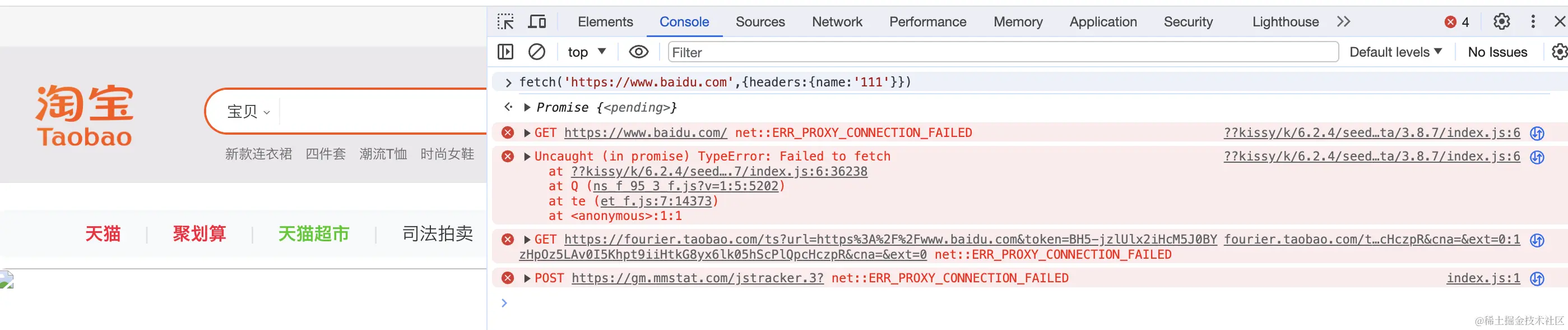Toggle the device toolbar icon
Screen dimensions: 1568x330
(x=537, y=22)
